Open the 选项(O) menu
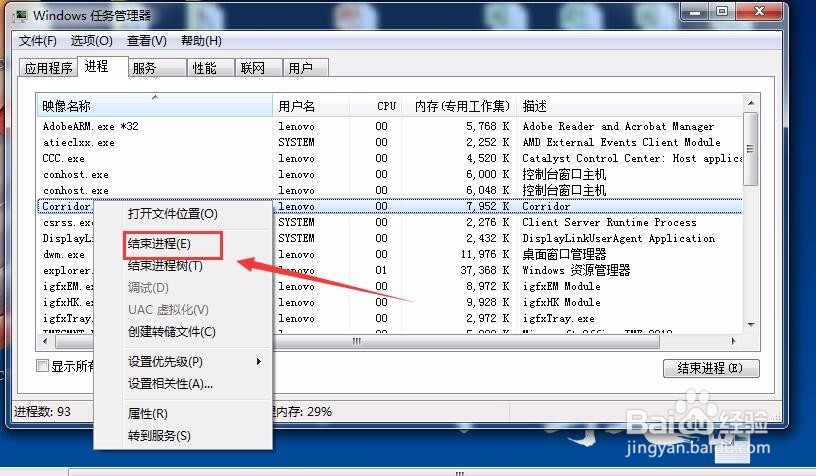The height and width of the screenshot is (476, 816). (x=92, y=41)
